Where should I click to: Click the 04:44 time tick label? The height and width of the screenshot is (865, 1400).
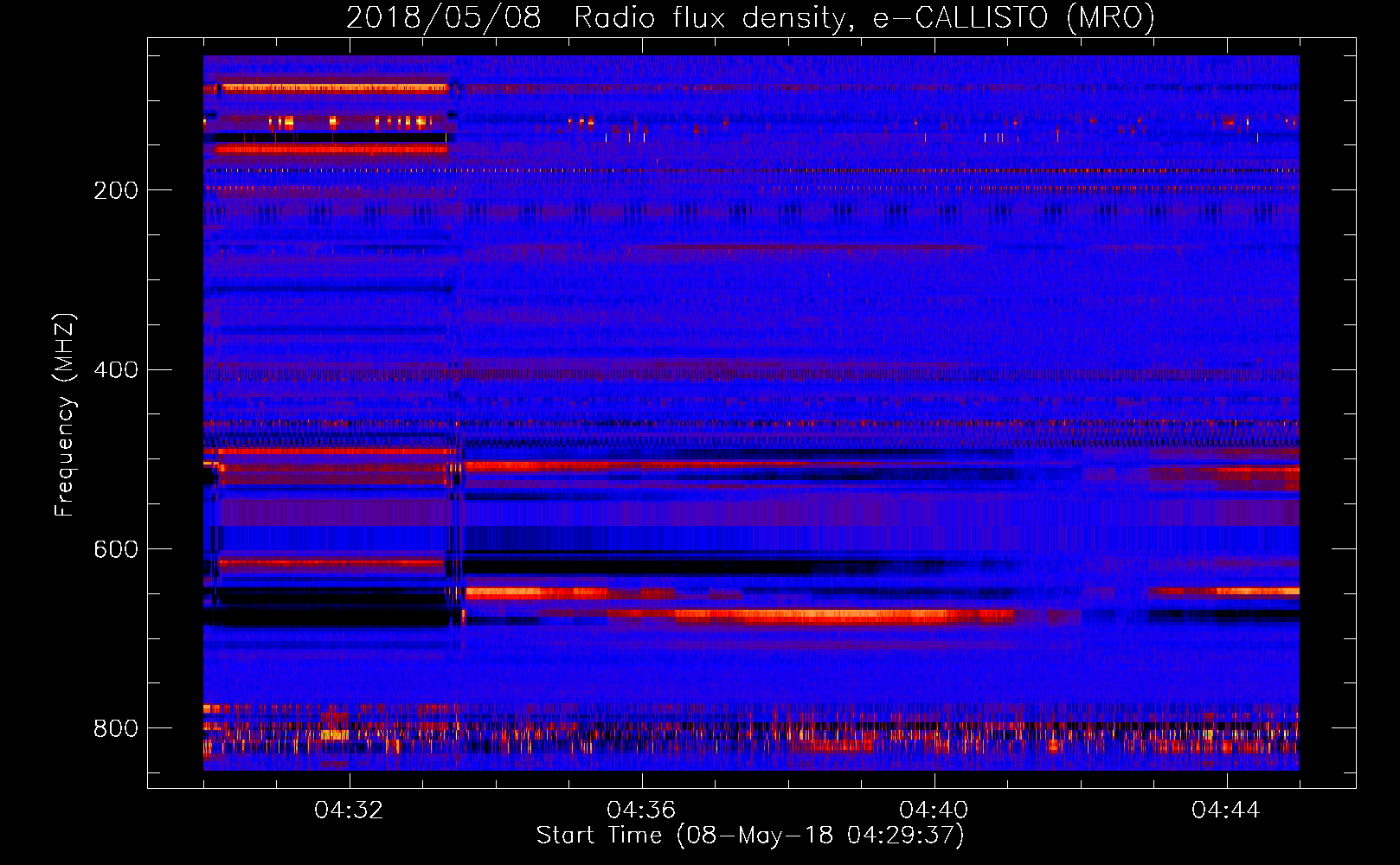tap(1226, 811)
